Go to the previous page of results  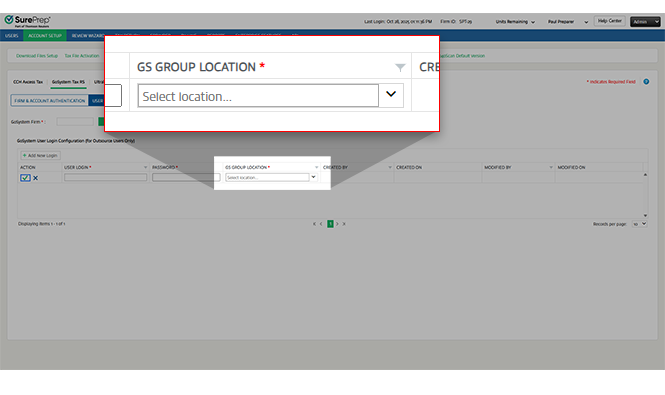(x=321, y=224)
